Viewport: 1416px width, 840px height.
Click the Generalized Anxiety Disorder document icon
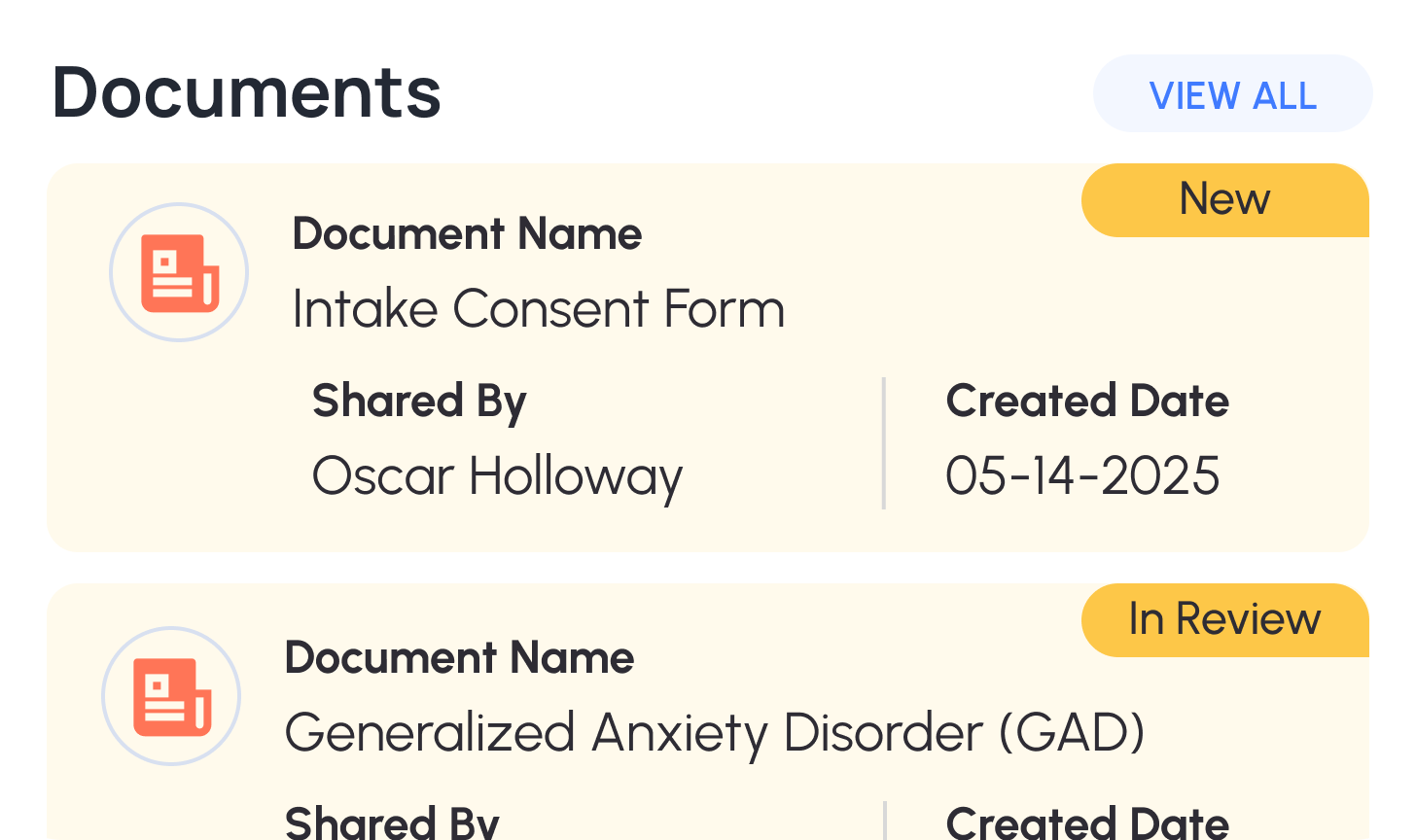tap(171, 696)
